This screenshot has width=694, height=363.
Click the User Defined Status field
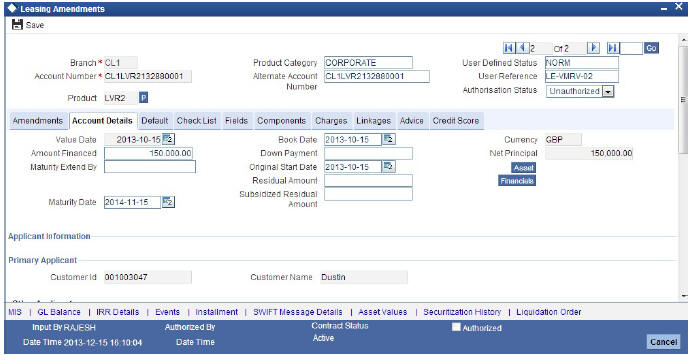[x=582, y=63]
